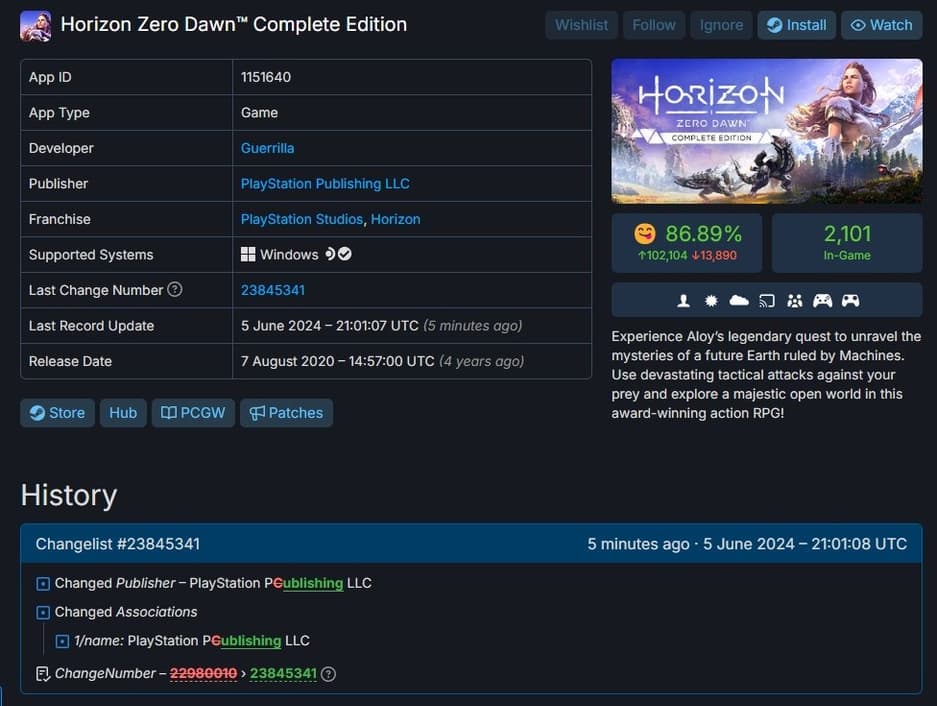Click the negative reviews count 13,890

point(714,256)
